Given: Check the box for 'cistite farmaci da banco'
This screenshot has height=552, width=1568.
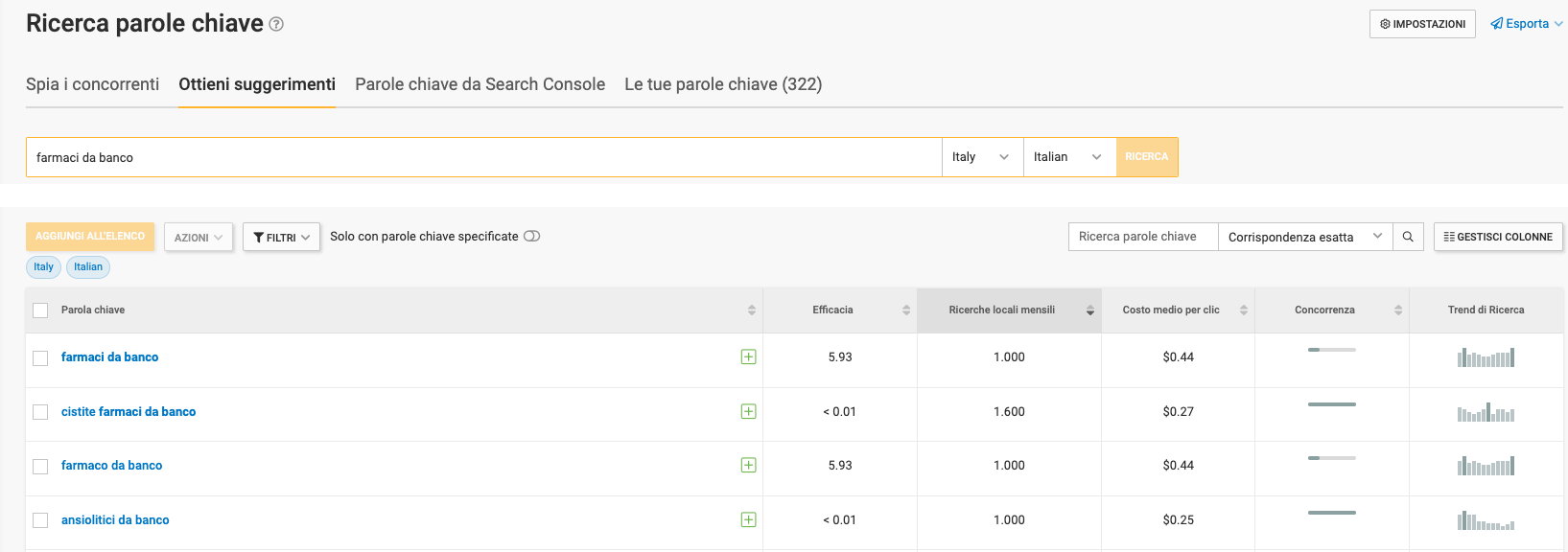Looking at the screenshot, I should 40,412.
